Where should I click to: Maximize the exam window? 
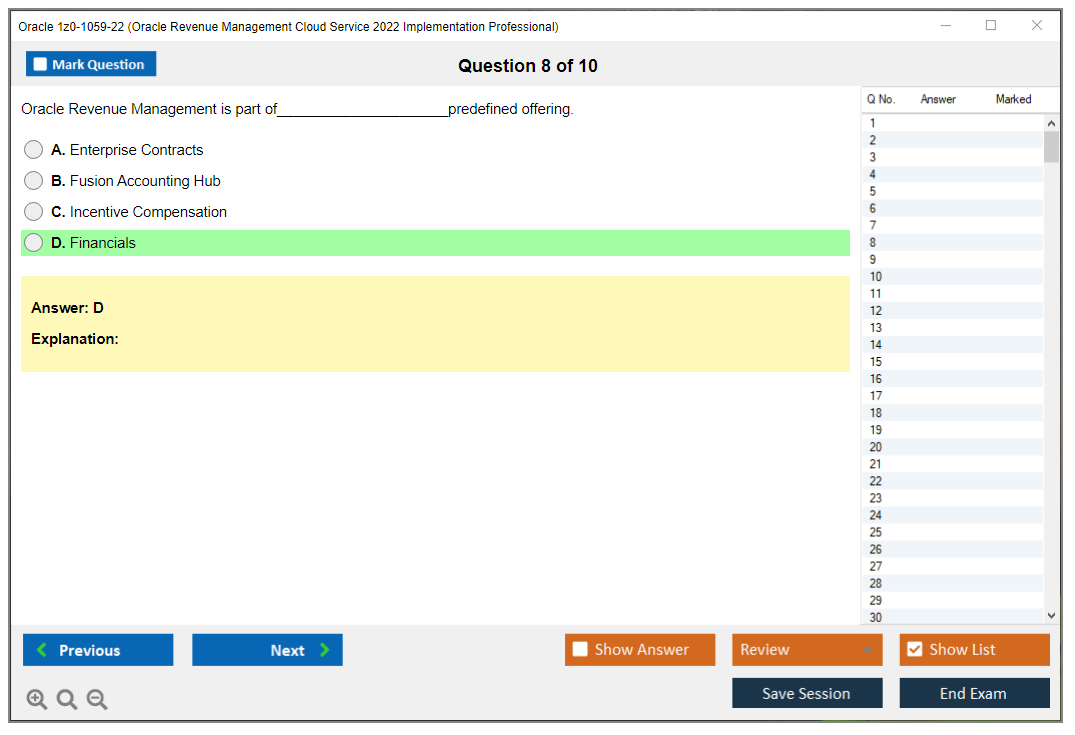coord(991,26)
